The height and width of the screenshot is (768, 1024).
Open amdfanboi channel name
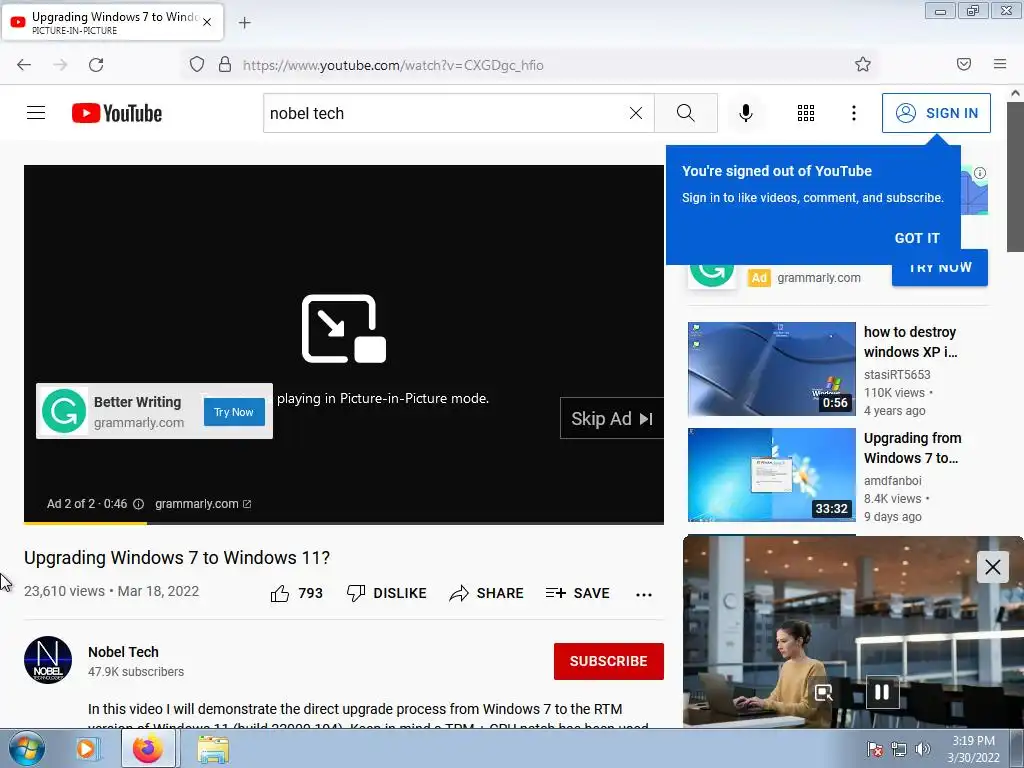click(x=893, y=481)
